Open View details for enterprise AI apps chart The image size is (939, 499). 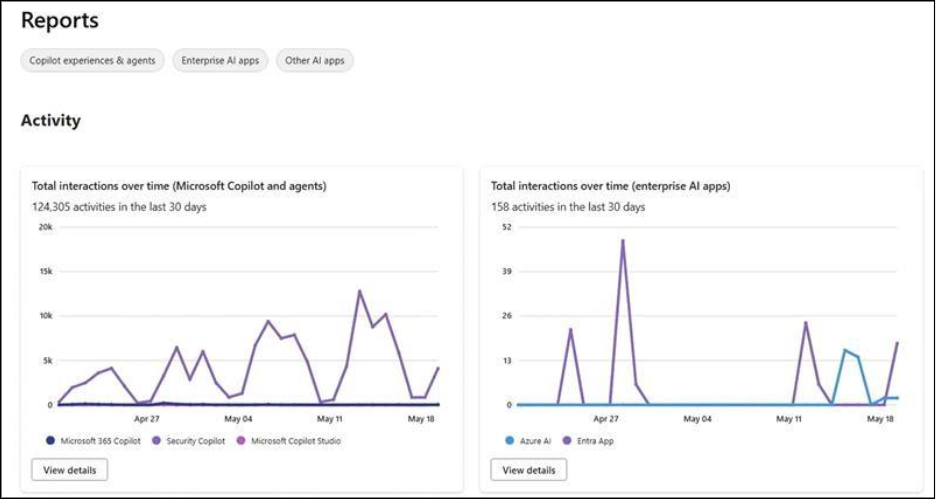click(529, 470)
